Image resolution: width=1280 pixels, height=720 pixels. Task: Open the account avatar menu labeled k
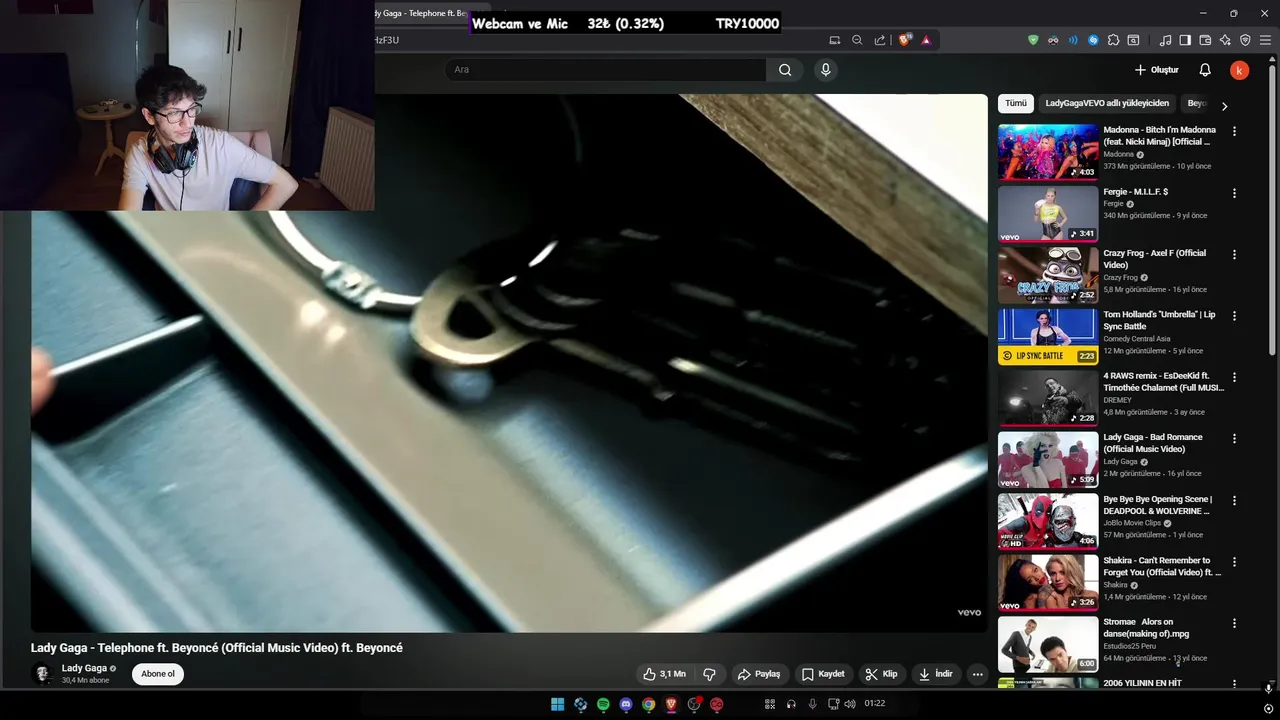[1239, 70]
